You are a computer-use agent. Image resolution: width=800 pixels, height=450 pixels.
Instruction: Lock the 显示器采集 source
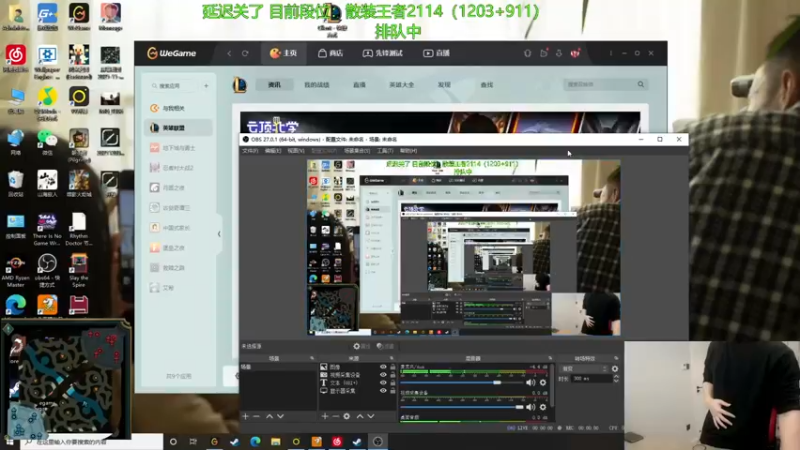point(393,391)
